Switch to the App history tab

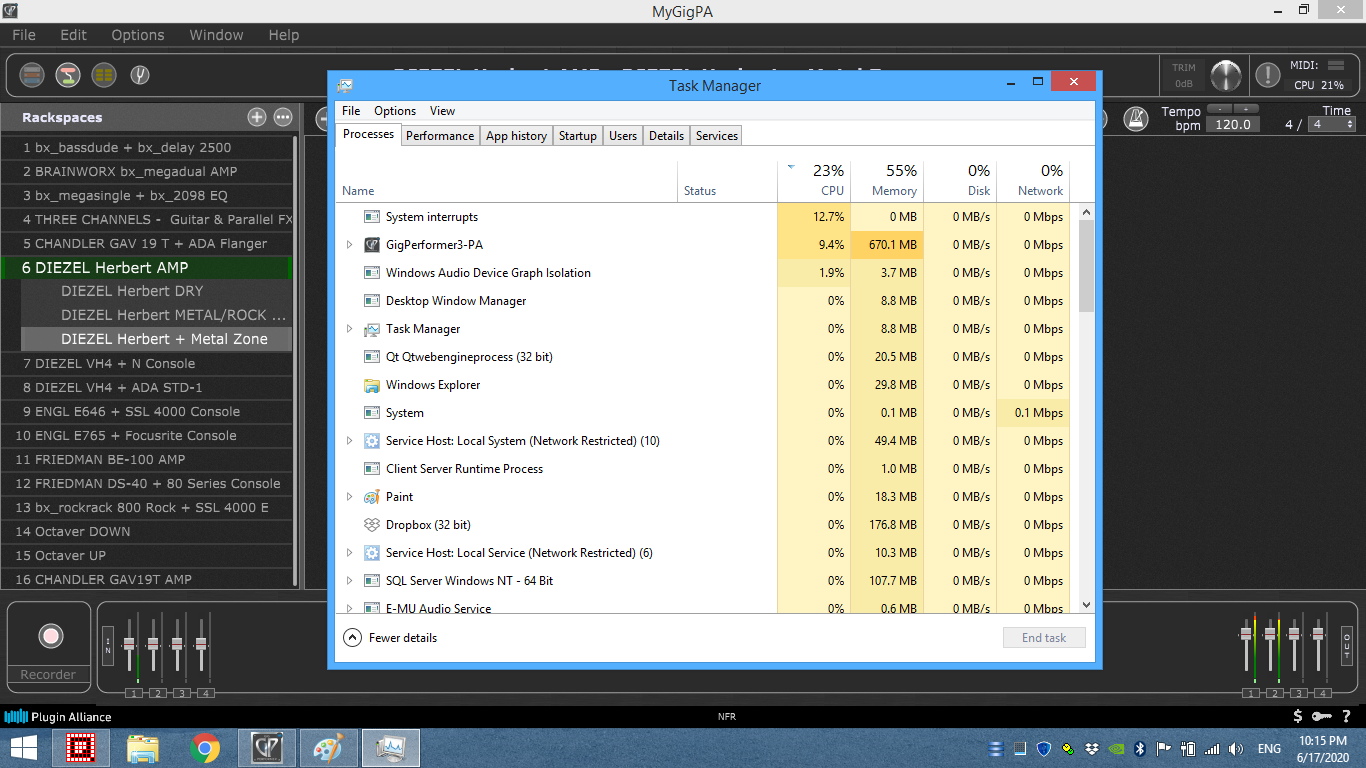(x=516, y=136)
